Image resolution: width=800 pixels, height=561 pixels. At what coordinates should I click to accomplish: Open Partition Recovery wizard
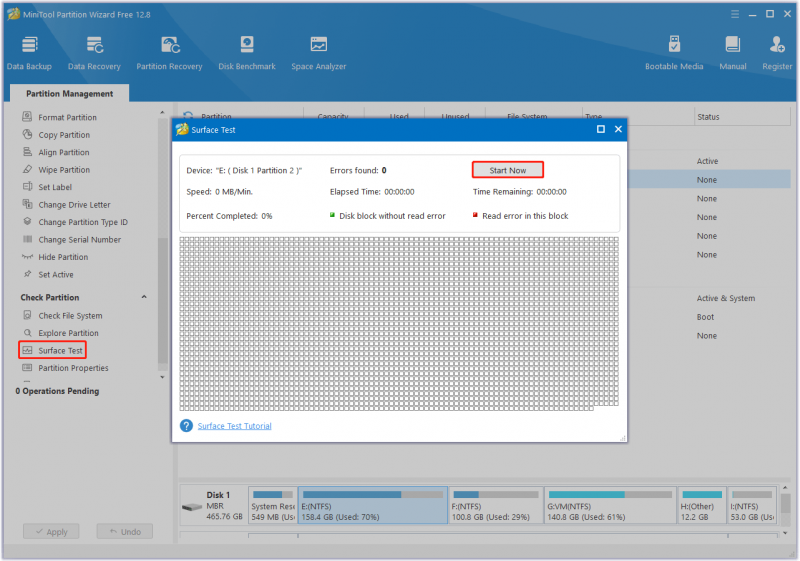pos(169,53)
